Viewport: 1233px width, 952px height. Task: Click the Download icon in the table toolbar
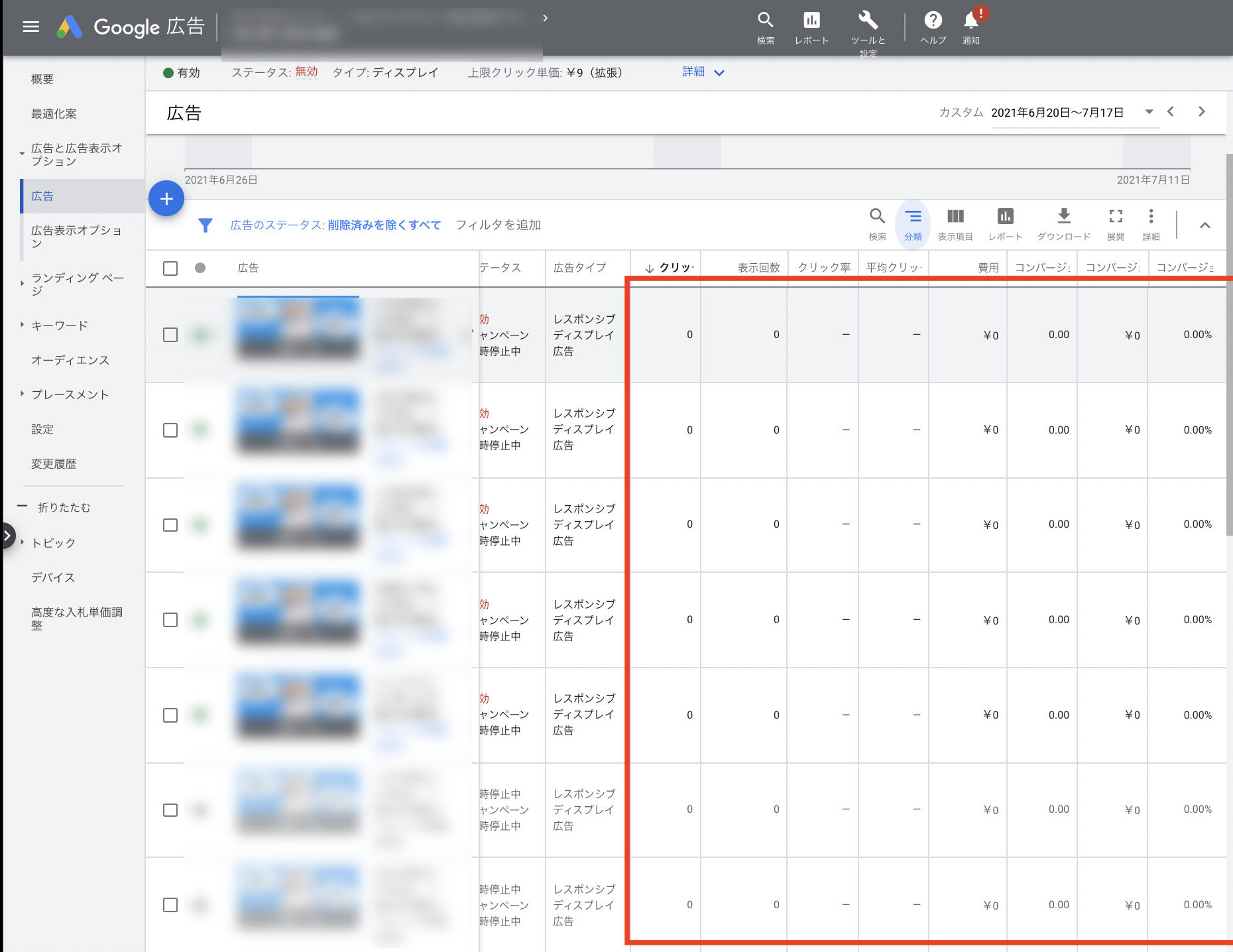1063,217
